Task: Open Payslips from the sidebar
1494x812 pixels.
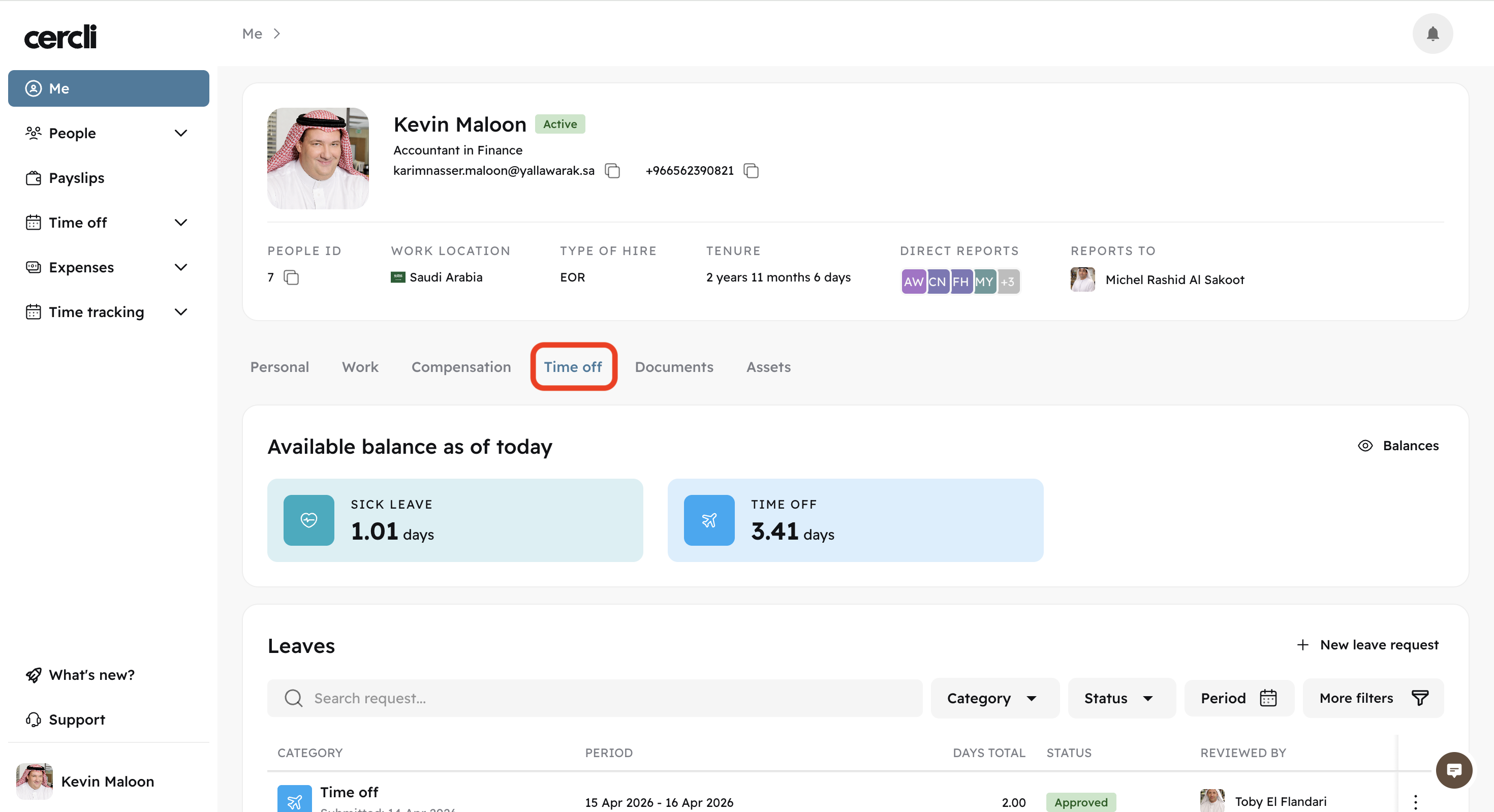Action: click(76, 178)
